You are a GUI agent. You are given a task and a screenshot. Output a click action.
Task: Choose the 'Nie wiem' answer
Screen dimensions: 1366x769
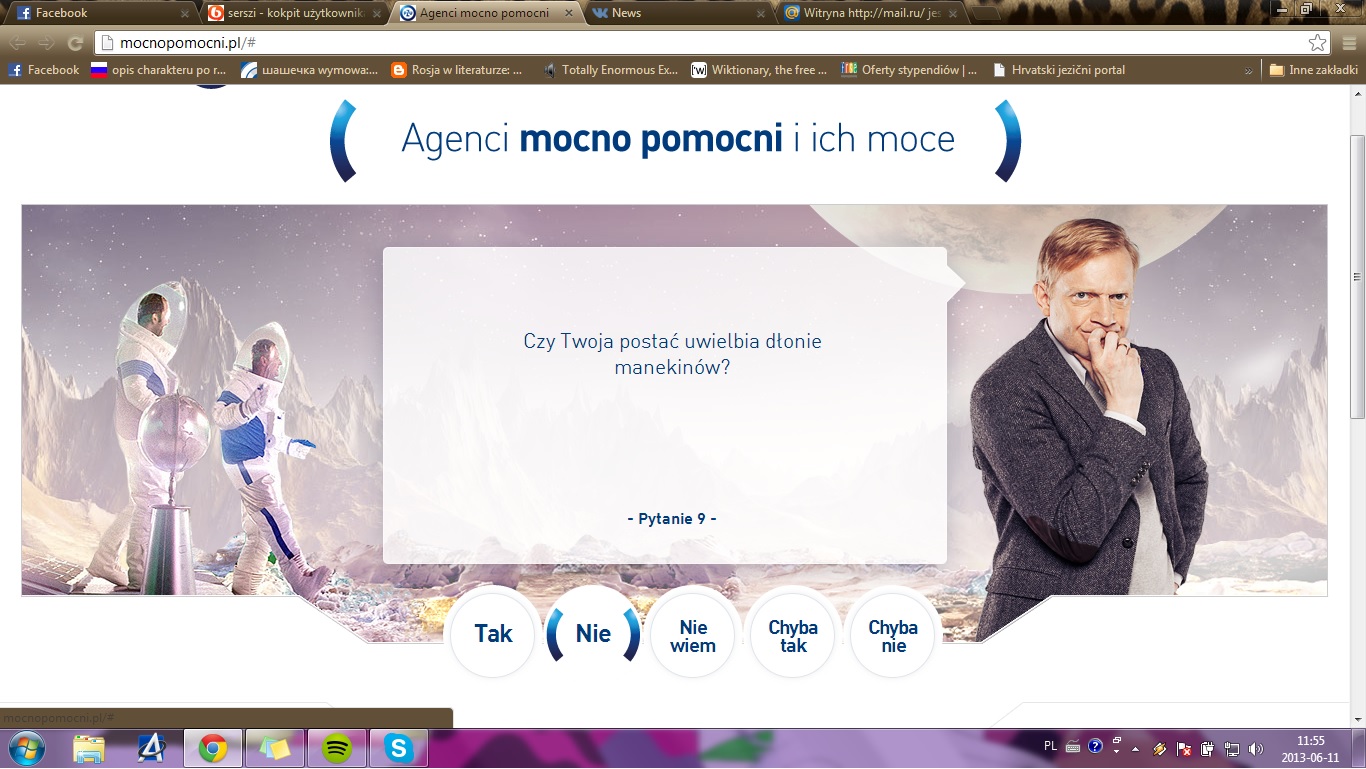point(693,636)
